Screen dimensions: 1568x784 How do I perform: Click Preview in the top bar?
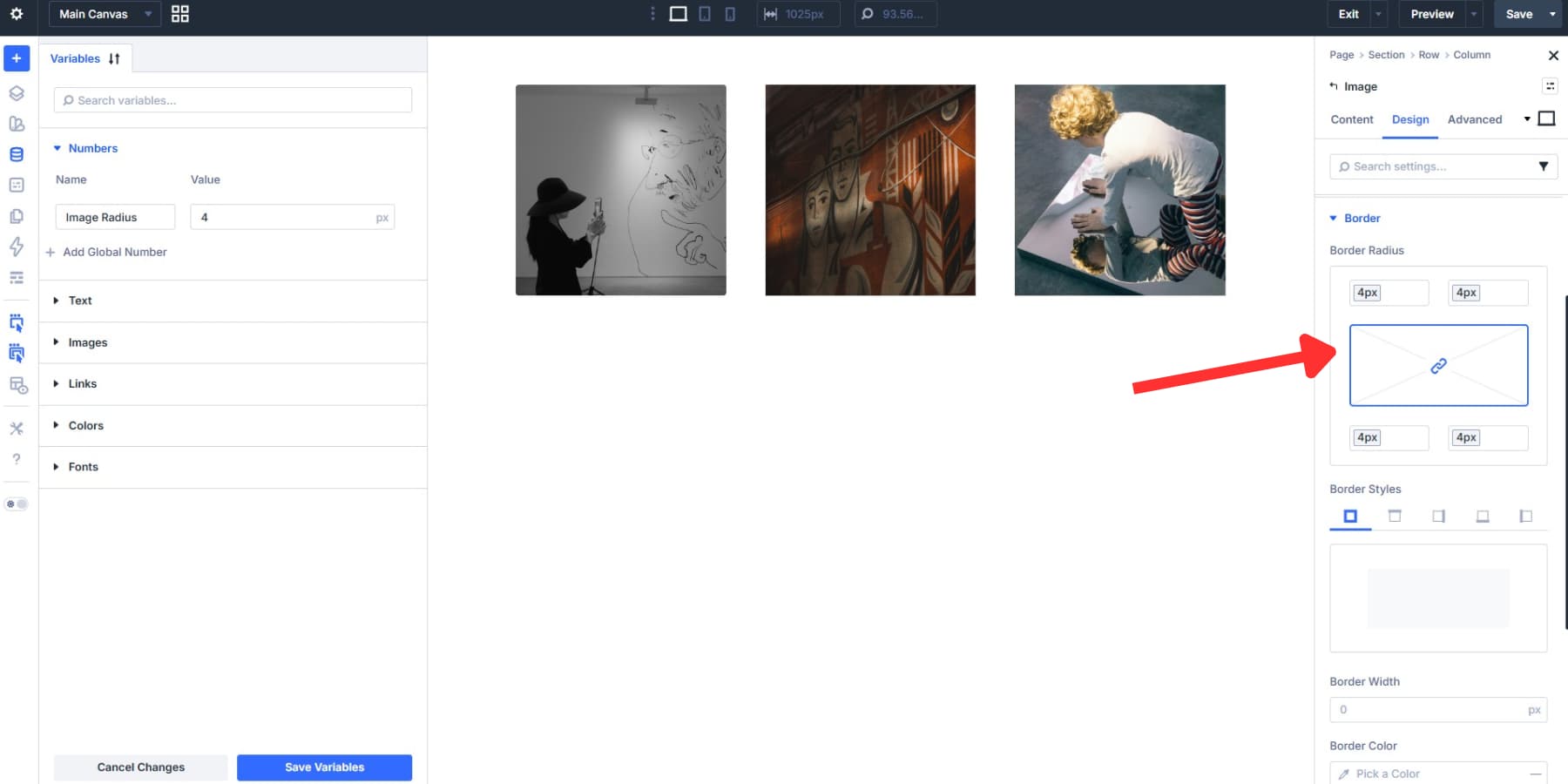coord(1430,14)
